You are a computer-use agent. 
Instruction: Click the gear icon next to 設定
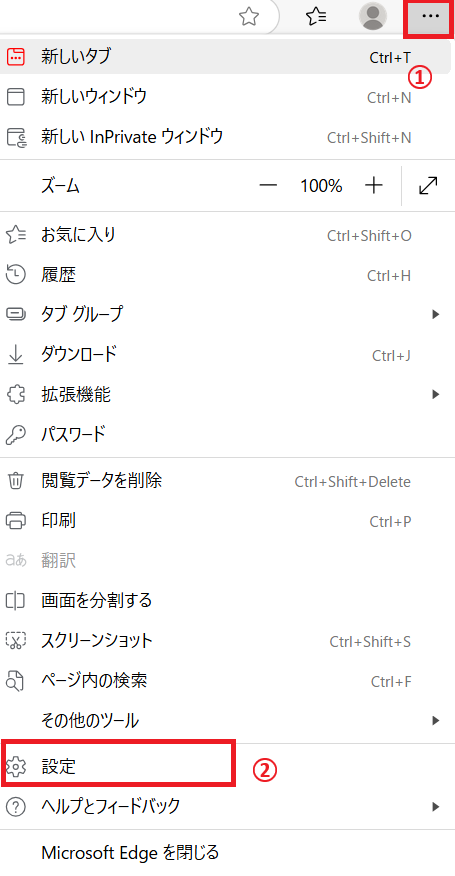pyautogui.click(x=16, y=767)
